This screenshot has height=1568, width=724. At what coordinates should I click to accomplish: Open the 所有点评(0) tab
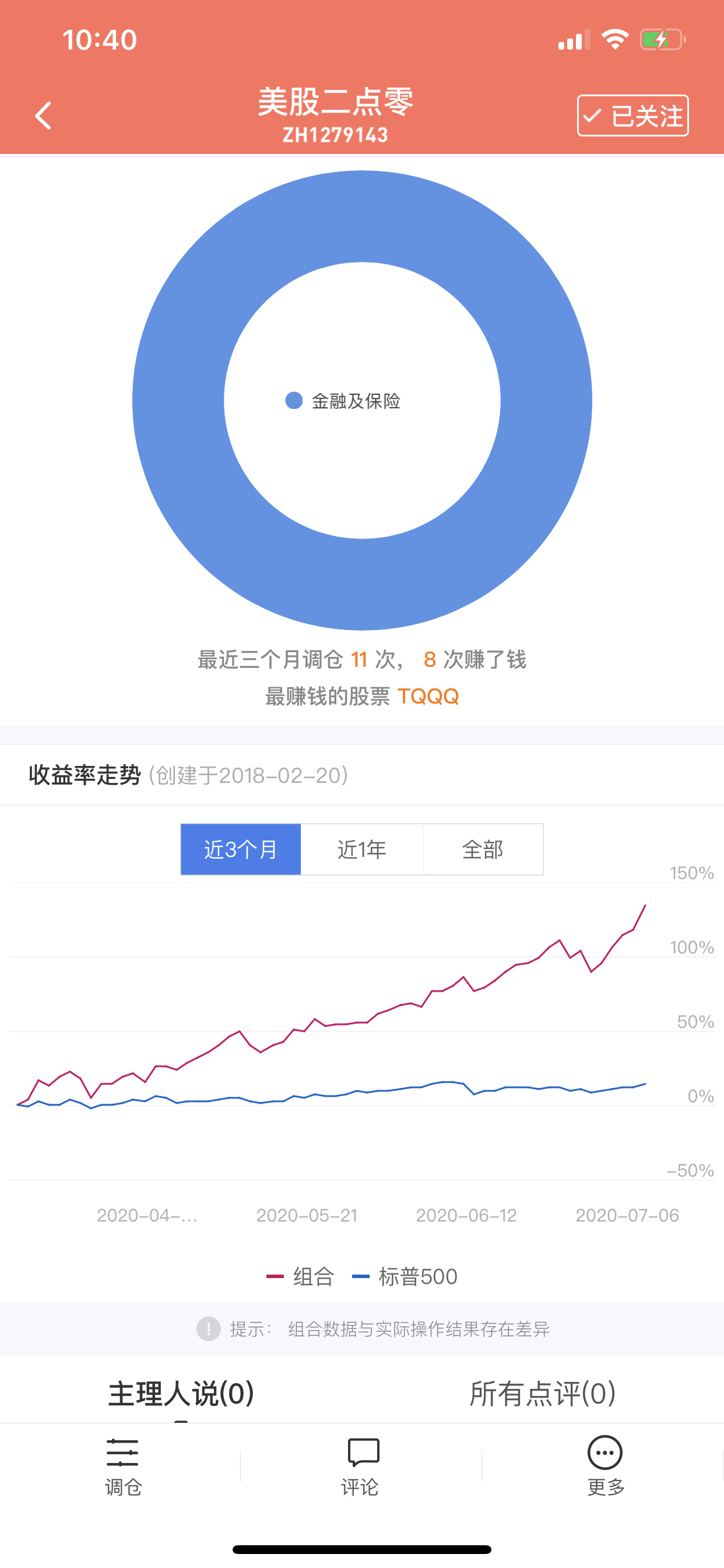tap(542, 1394)
